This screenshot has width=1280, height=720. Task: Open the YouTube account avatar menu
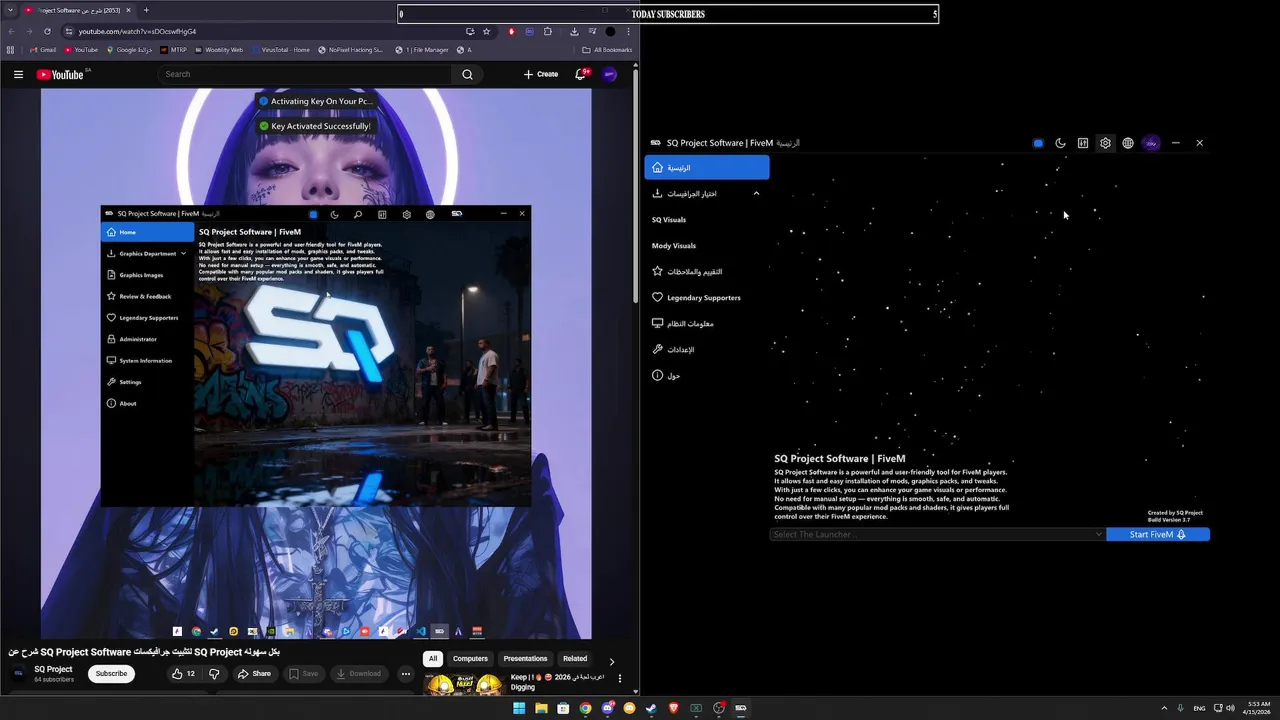610,74
